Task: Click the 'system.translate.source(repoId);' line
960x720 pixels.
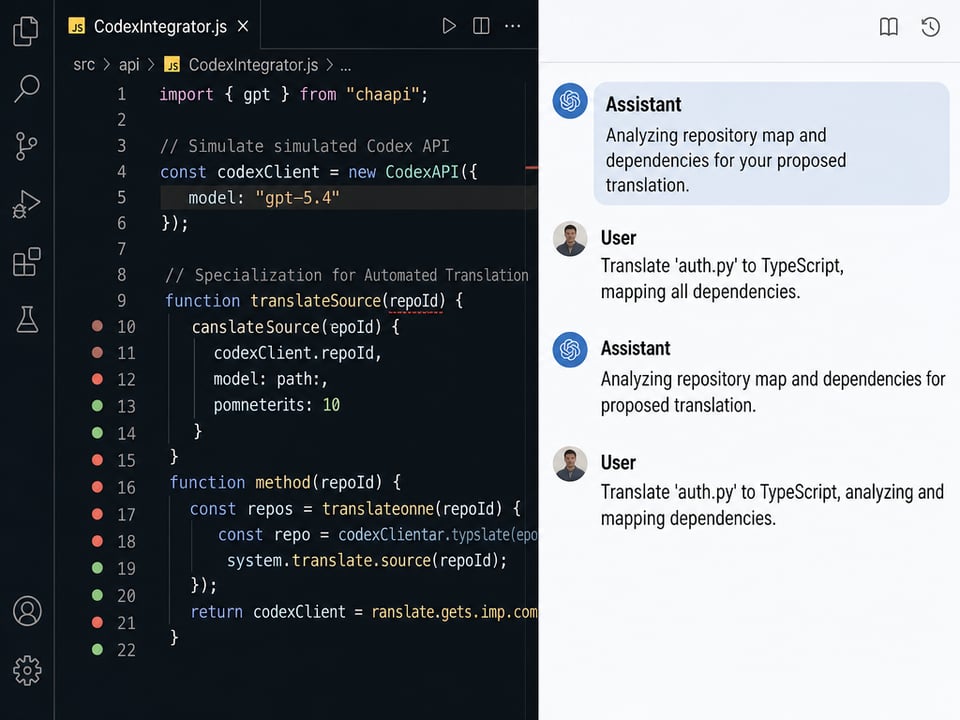Action: point(367,561)
